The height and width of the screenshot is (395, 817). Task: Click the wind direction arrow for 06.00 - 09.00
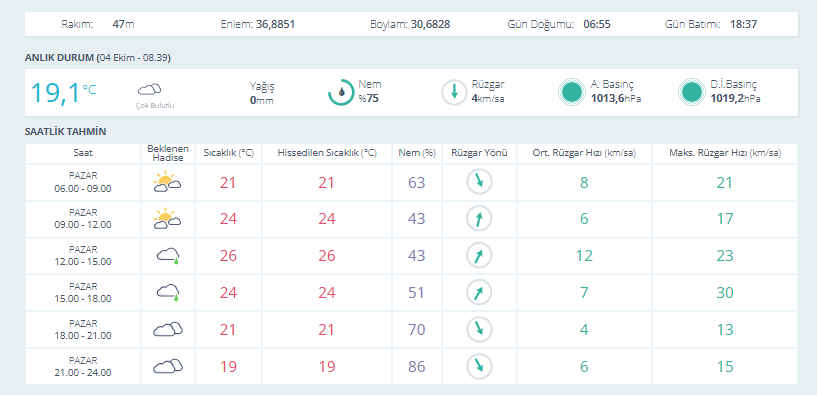[479, 182]
